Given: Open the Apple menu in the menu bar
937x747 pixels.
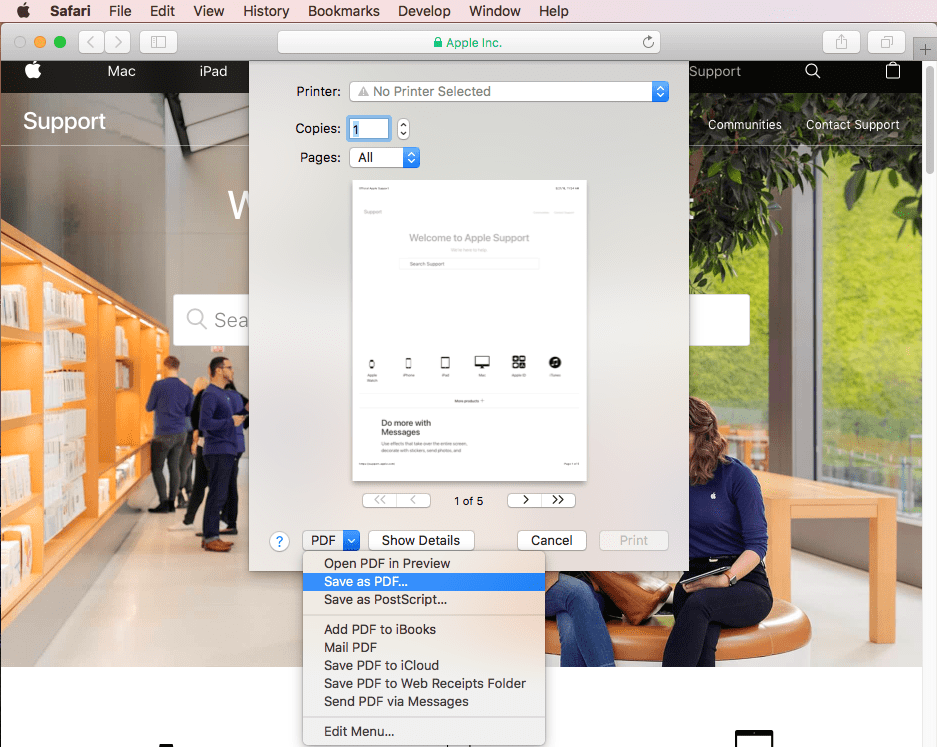Looking at the screenshot, I should point(23,11).
